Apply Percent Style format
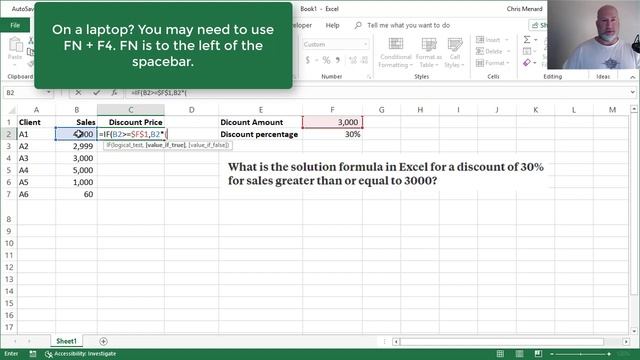Screen dimensions: 640x360 tap(326, 60)
